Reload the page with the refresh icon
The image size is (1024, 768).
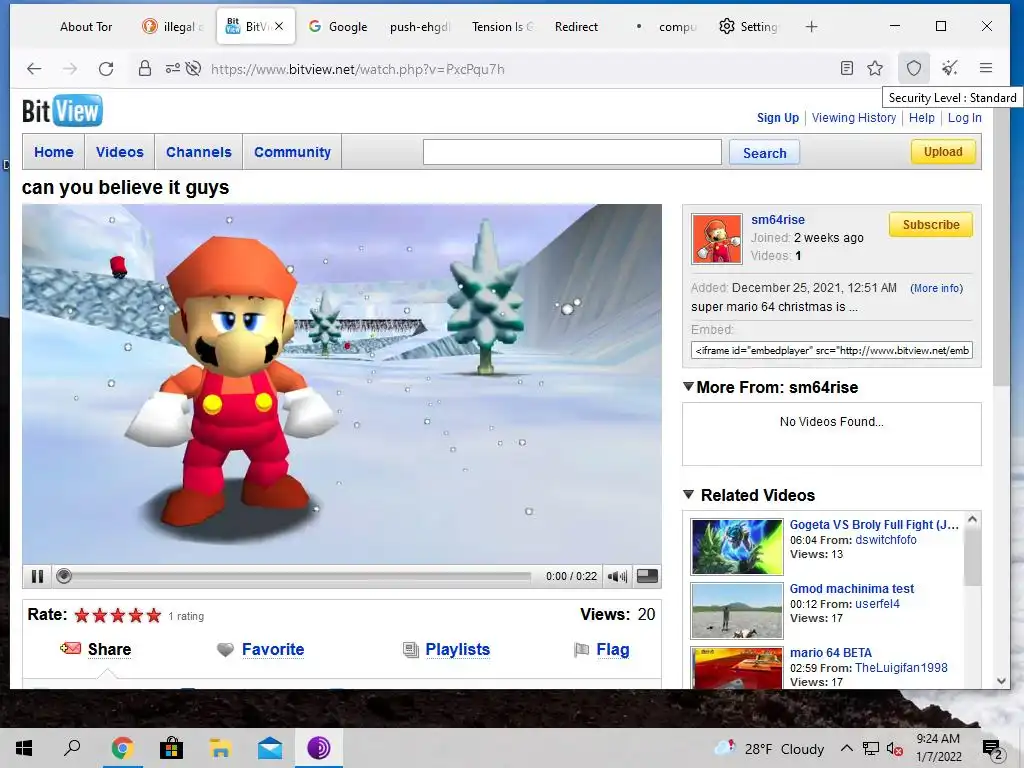pyautogui.click(x=106, y=69)
